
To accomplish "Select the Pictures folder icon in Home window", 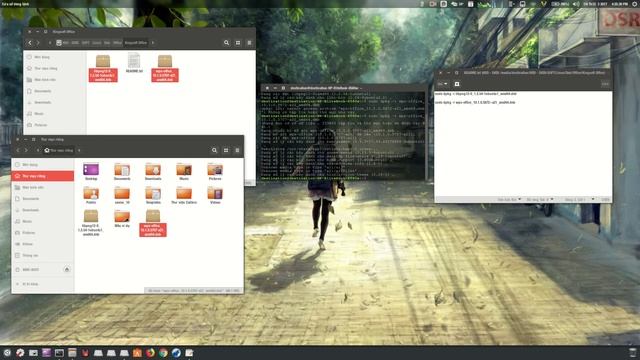I will point(215,169).
